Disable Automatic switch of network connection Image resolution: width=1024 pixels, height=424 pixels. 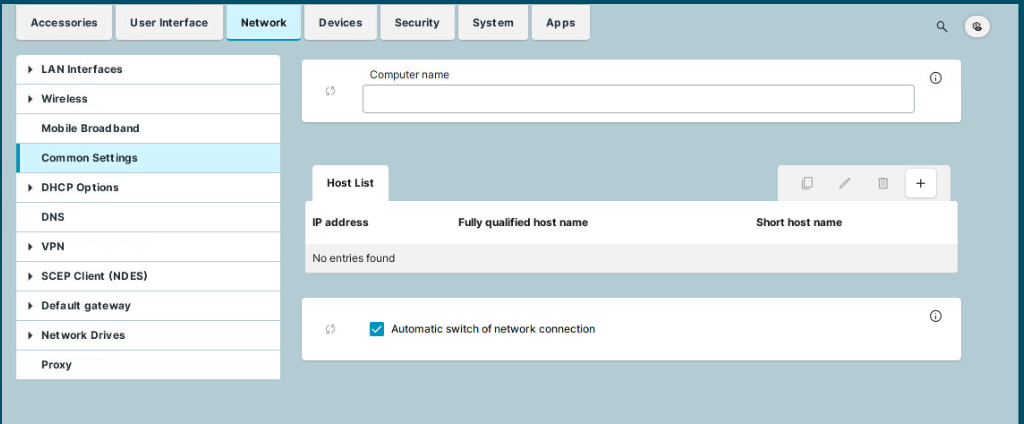coord(377,329)
